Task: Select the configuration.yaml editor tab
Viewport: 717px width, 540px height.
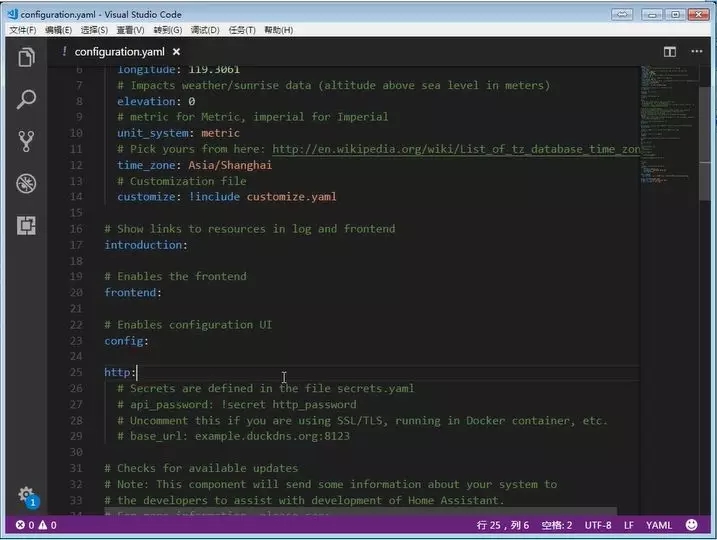Action: click(x=119, y=52)
